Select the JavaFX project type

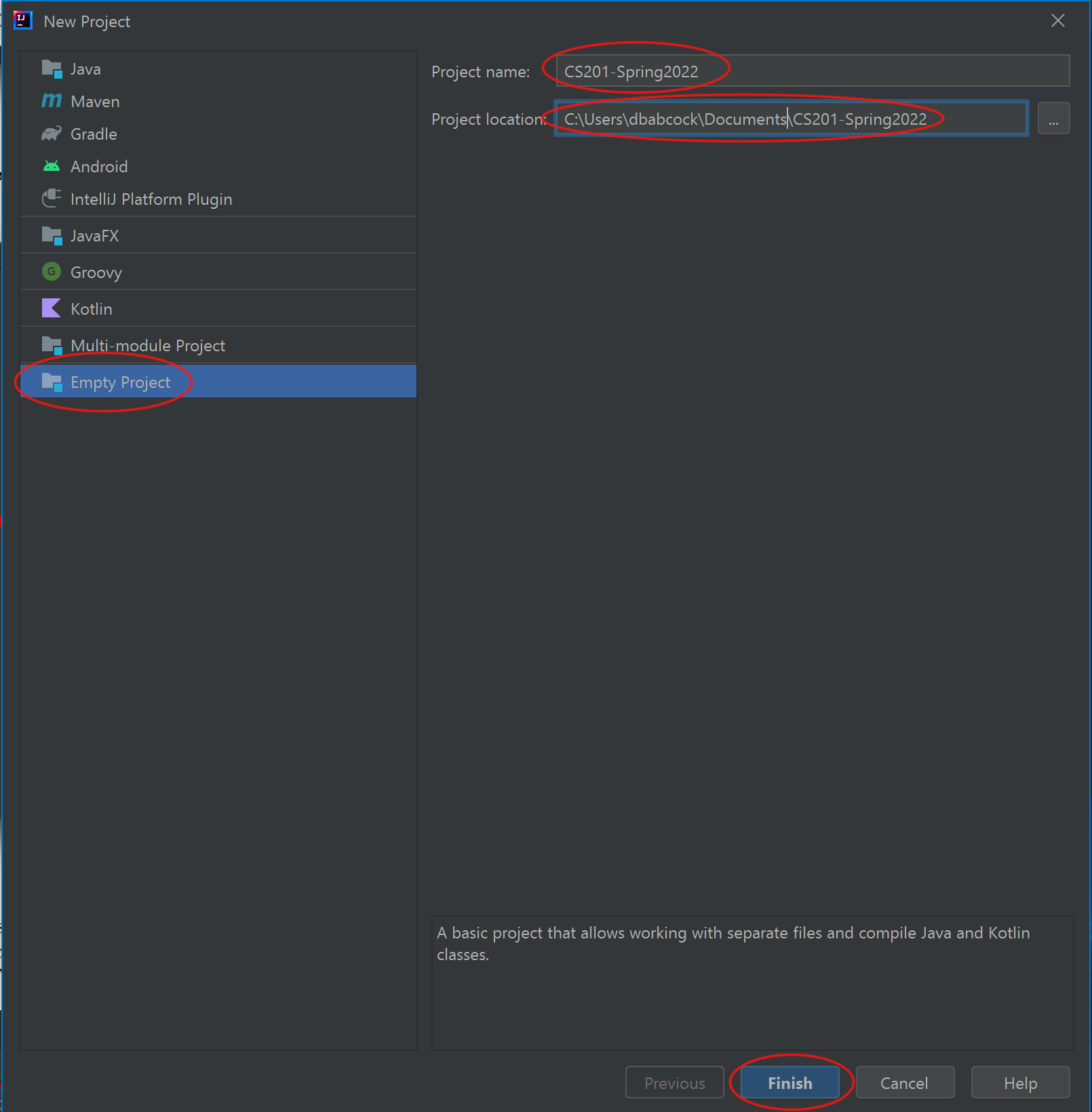tap(94, 235)
